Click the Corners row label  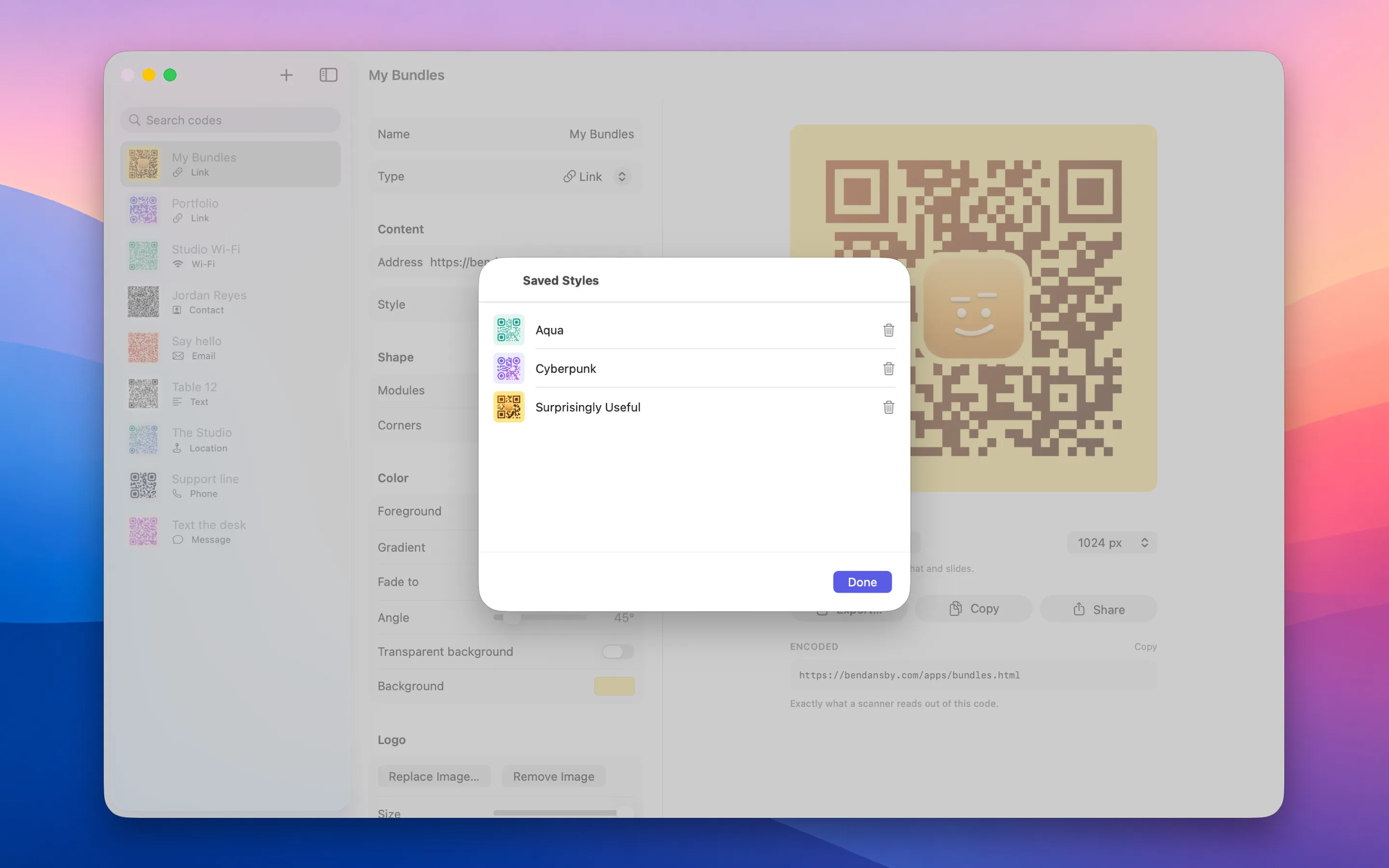click(x=399, y=425)
